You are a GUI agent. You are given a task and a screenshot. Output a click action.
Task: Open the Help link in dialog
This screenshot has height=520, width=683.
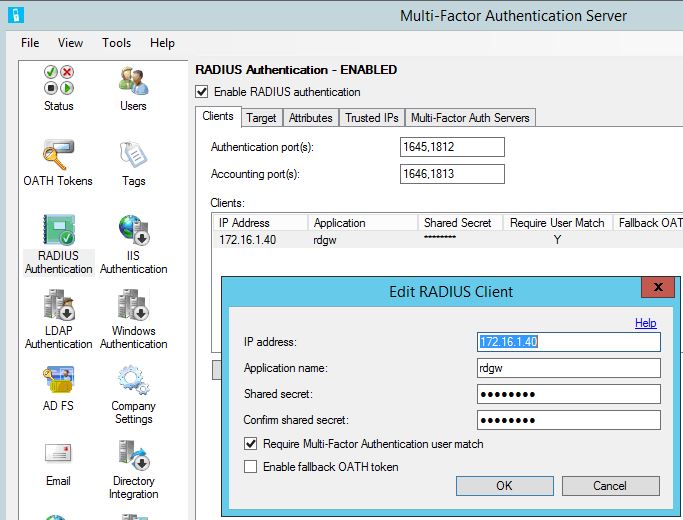(x=646, y=323)
